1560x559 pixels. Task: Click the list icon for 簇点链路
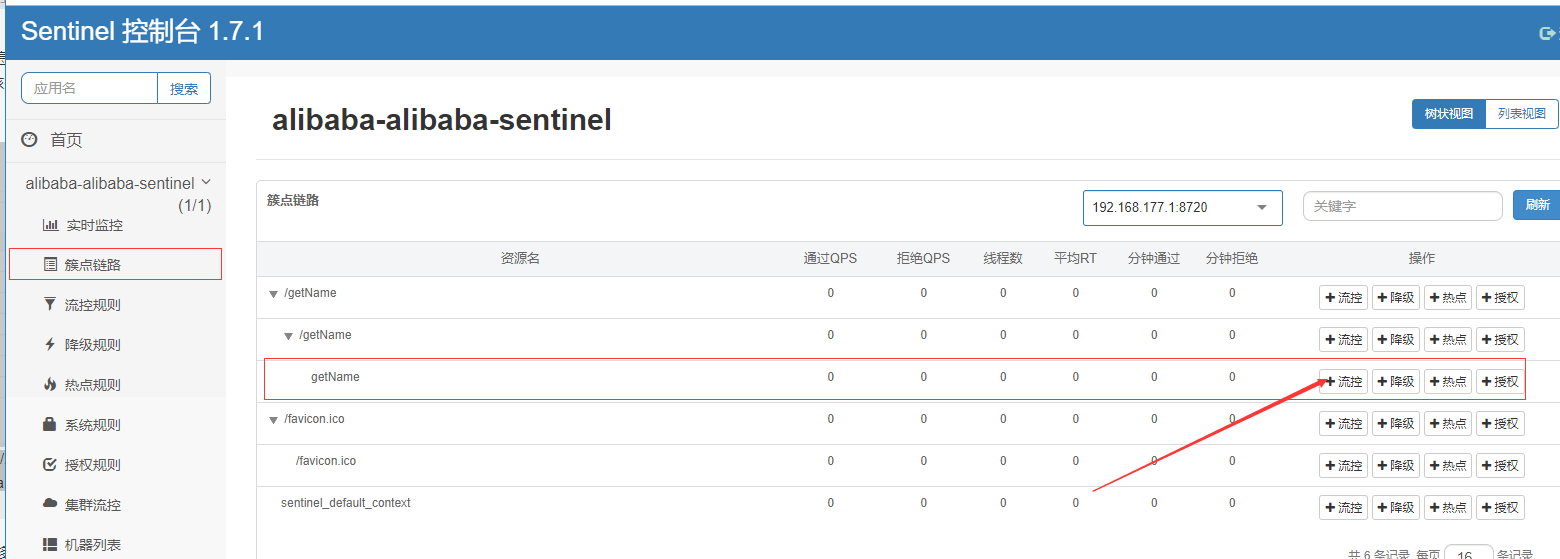pos(51,265)
